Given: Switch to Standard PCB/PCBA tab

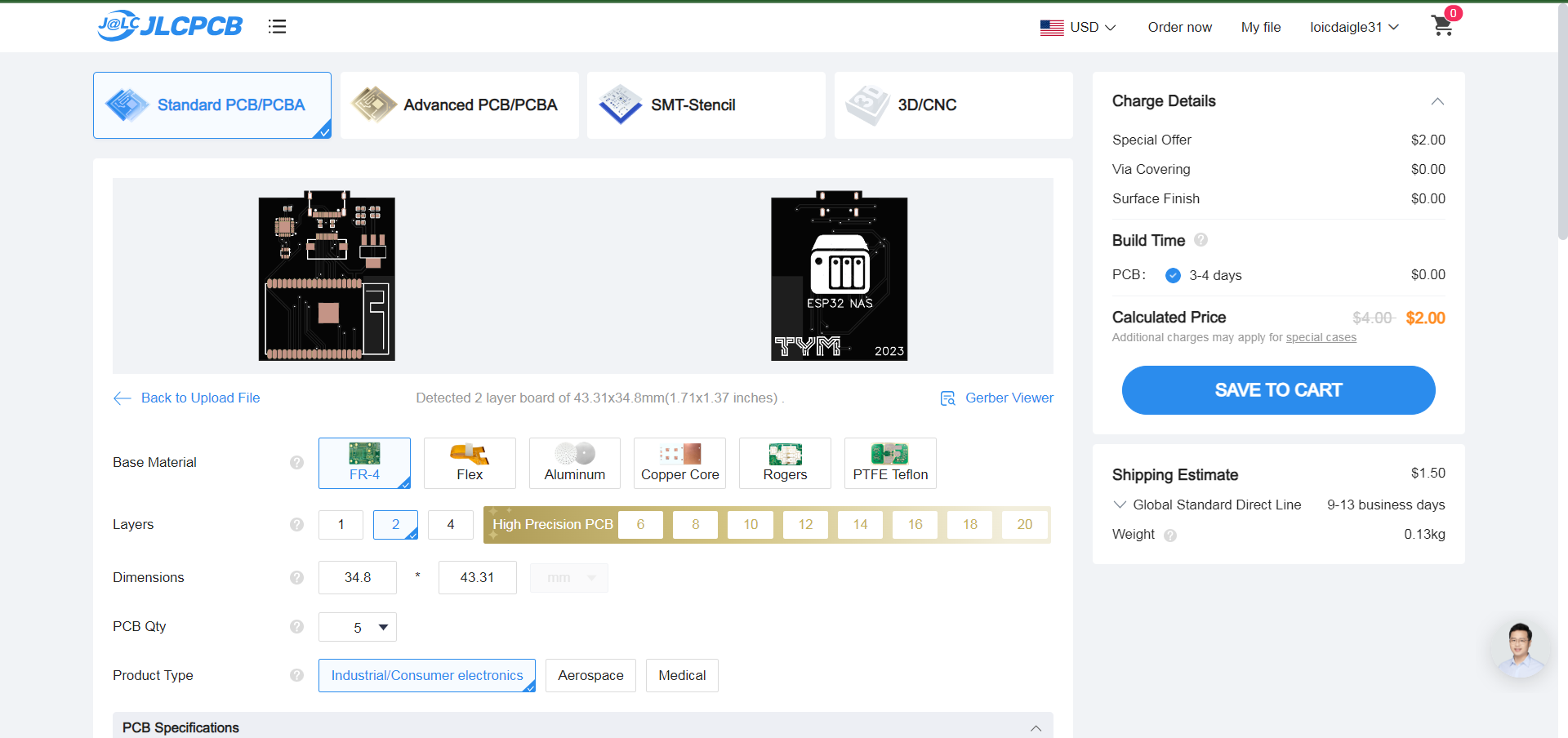Looking at the screenshot, I should 212,105.
